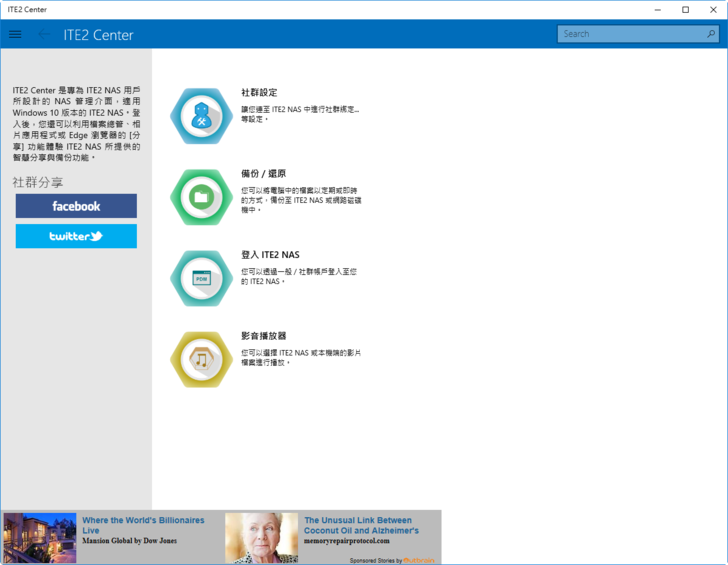
Task: Select the 社群設定 title text
Action: [259, 92]
